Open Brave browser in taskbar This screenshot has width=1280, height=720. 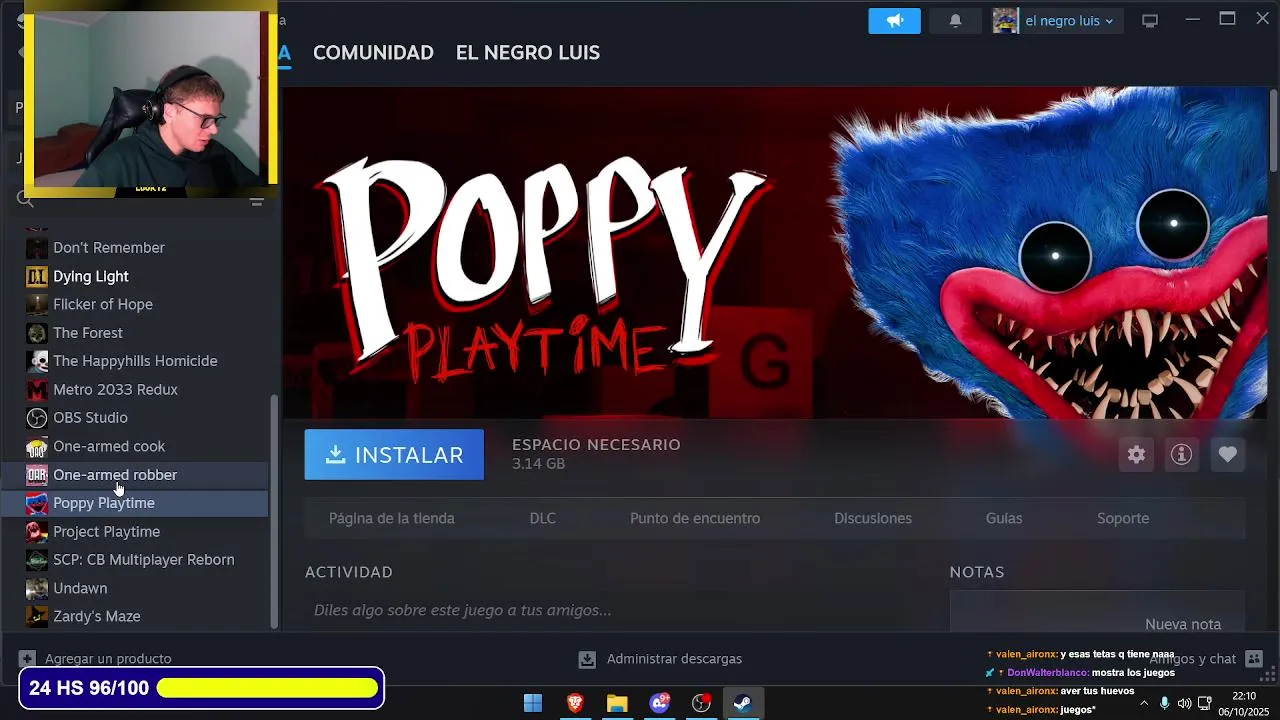[x=575, y=703]
